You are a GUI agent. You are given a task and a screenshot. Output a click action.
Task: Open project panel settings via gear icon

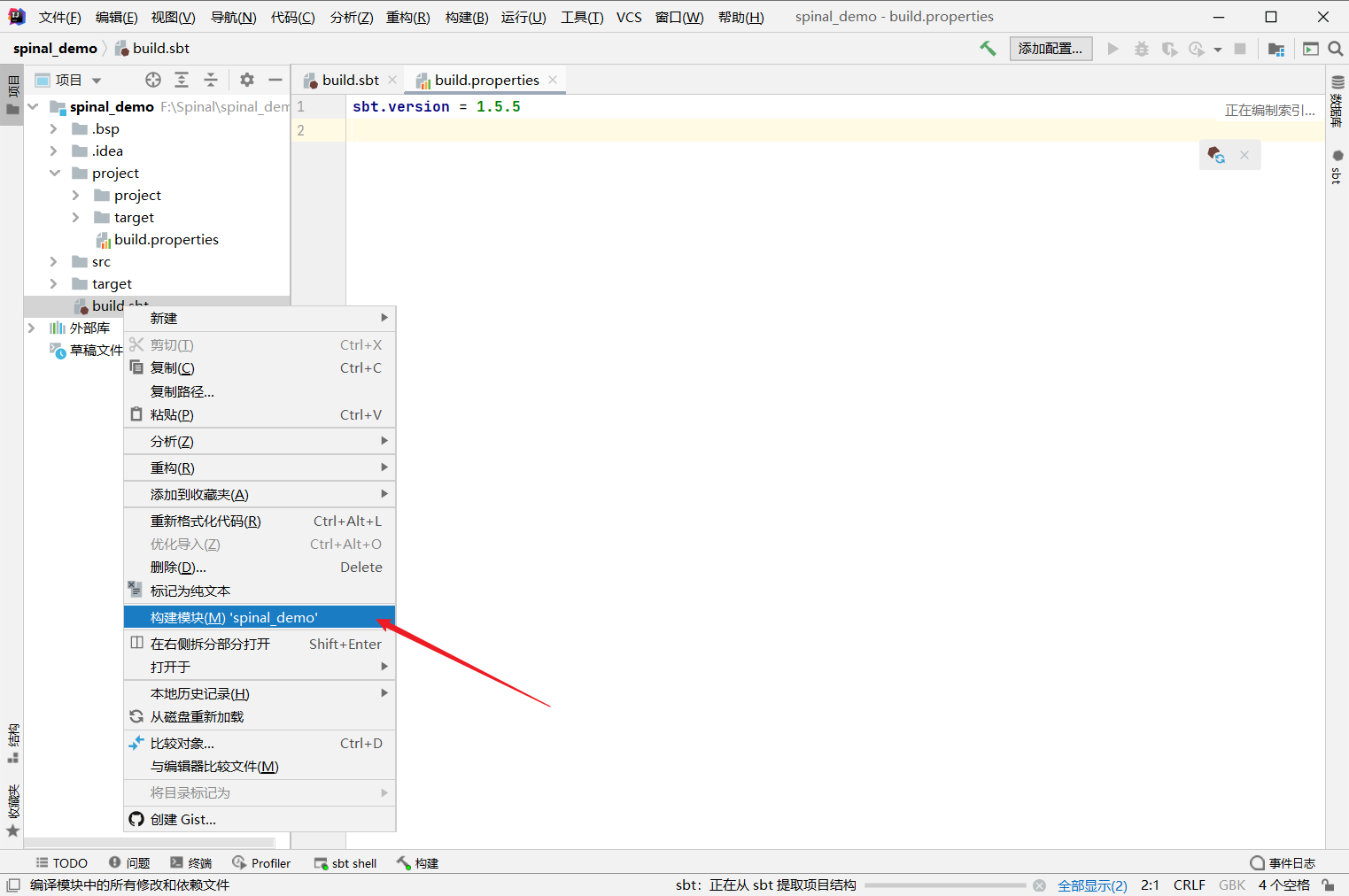(x=246, y=80)
